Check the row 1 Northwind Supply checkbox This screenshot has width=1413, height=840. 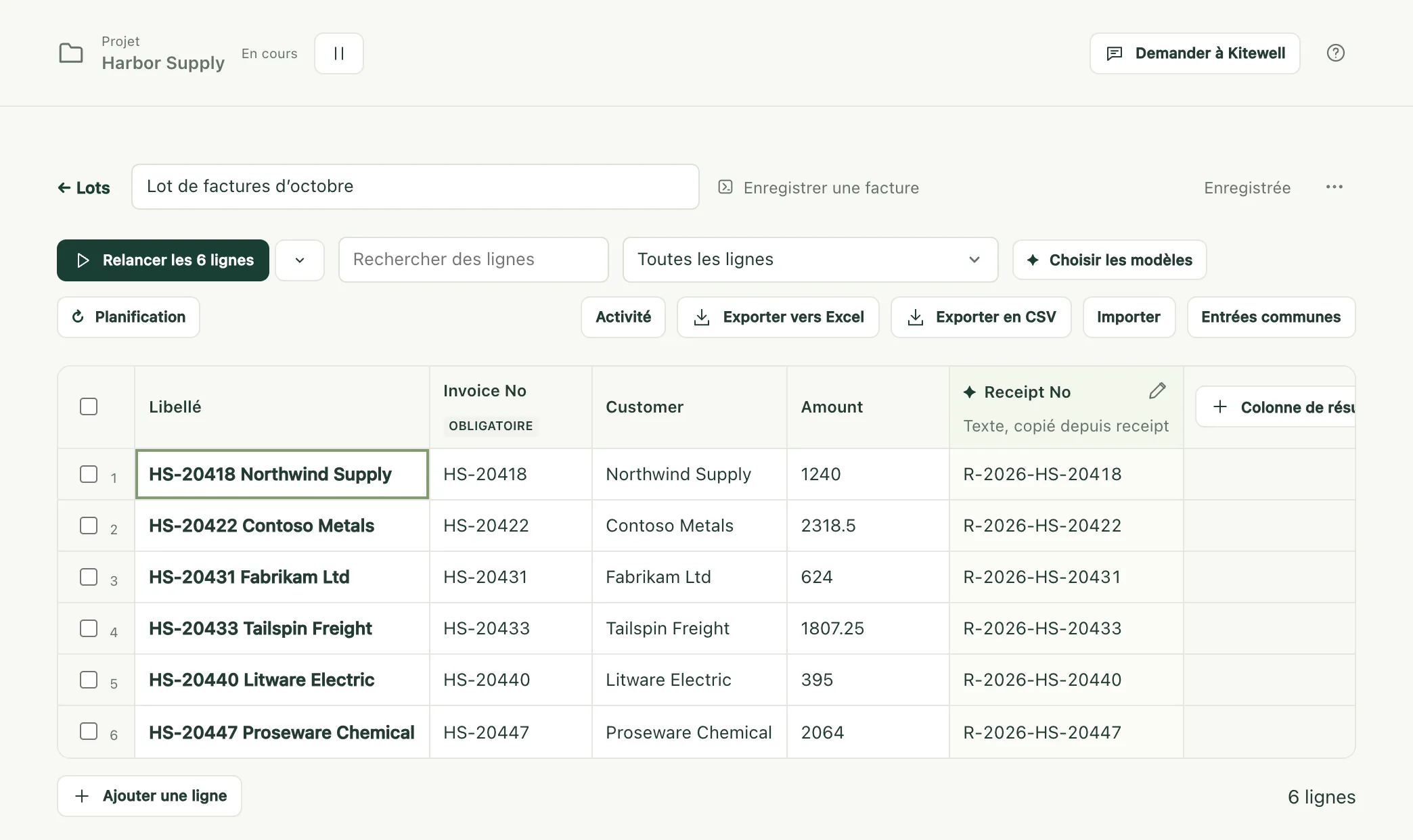(x=89, y=474)
